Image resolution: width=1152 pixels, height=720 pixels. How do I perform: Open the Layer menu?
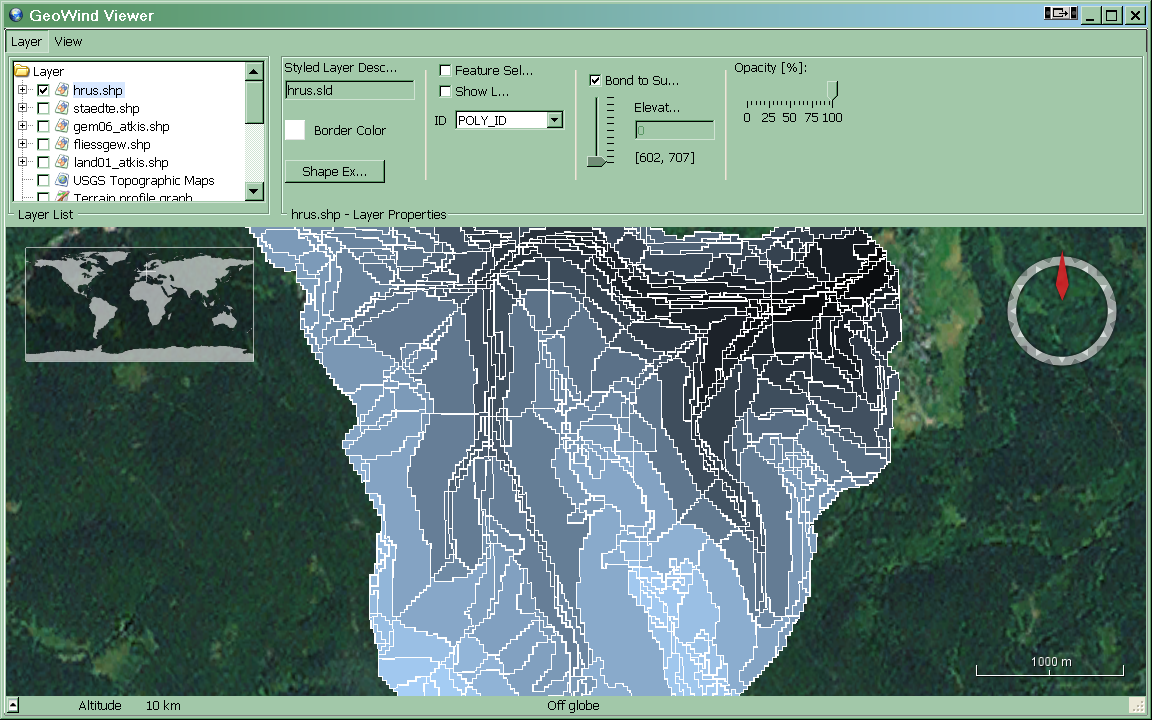[27, 42]
